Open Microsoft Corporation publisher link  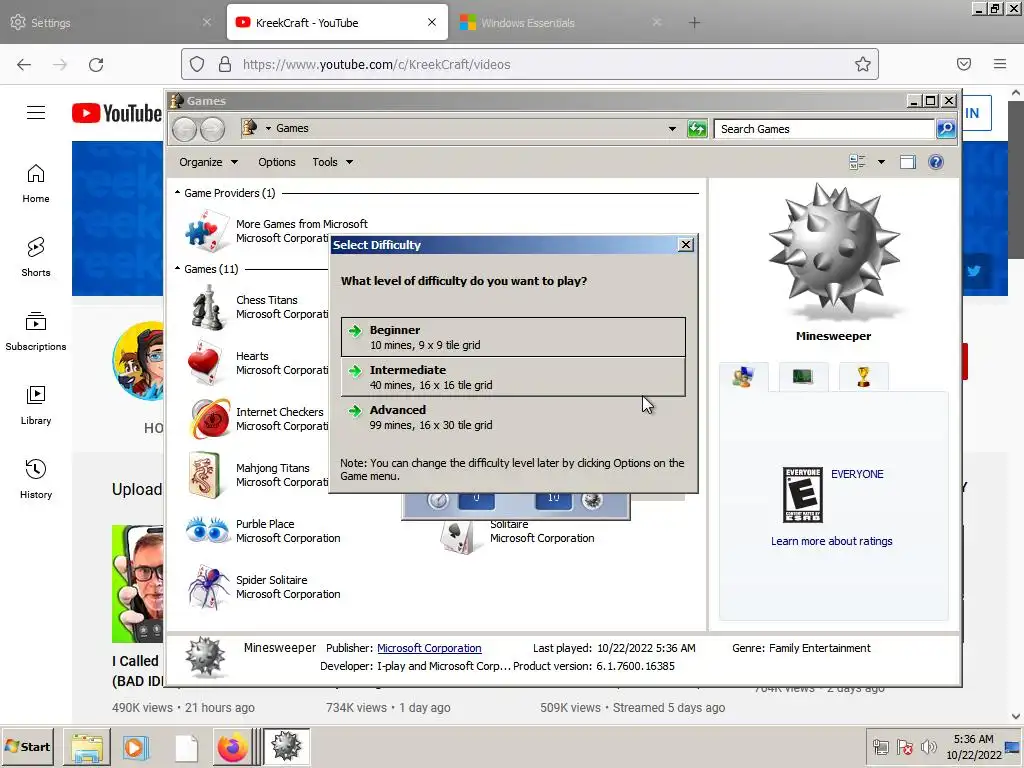pos(429,648)
